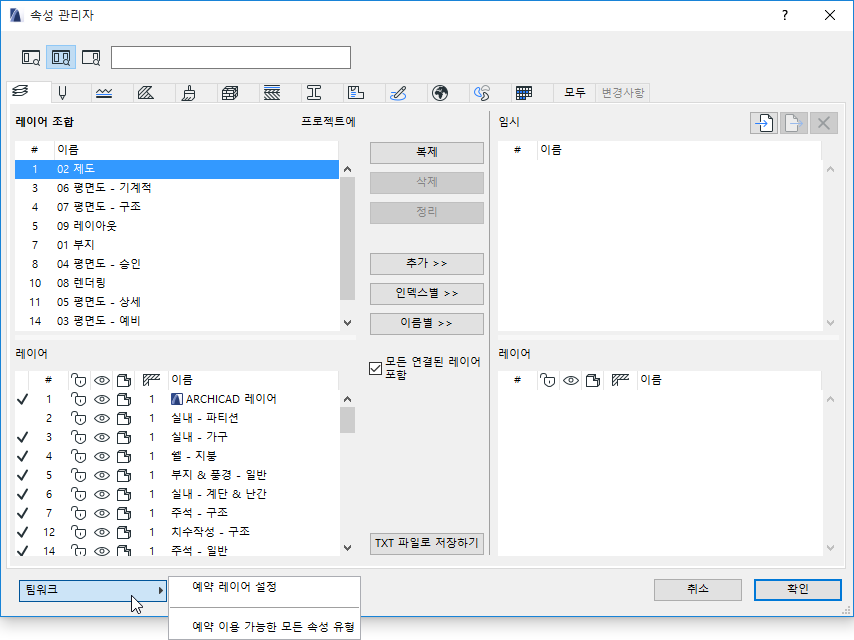The height and width of the screenshot is (640, 854).
Task: Click the 정리 button
Action: pos(427,212)
